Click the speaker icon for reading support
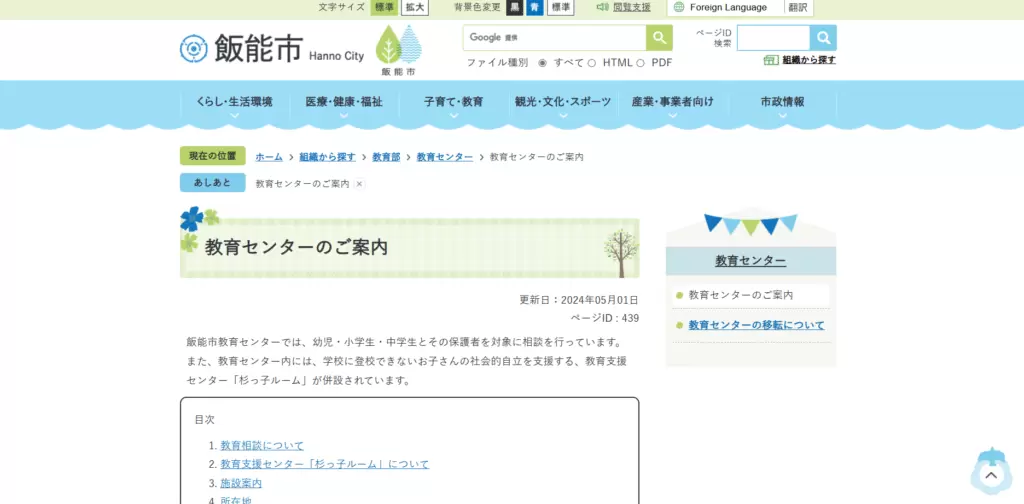 click(602, 7)
